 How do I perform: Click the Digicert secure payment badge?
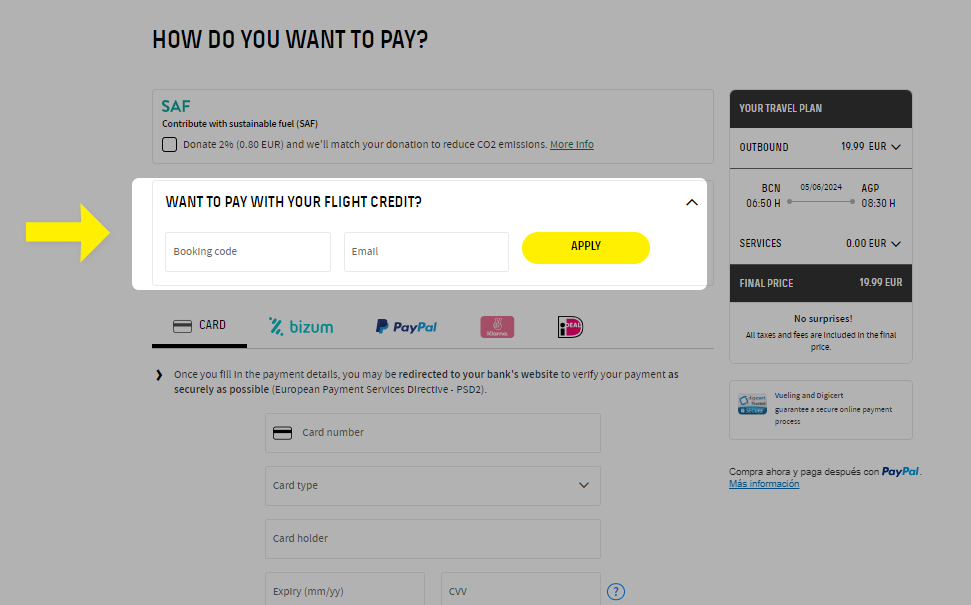click(x=752, y=402)
